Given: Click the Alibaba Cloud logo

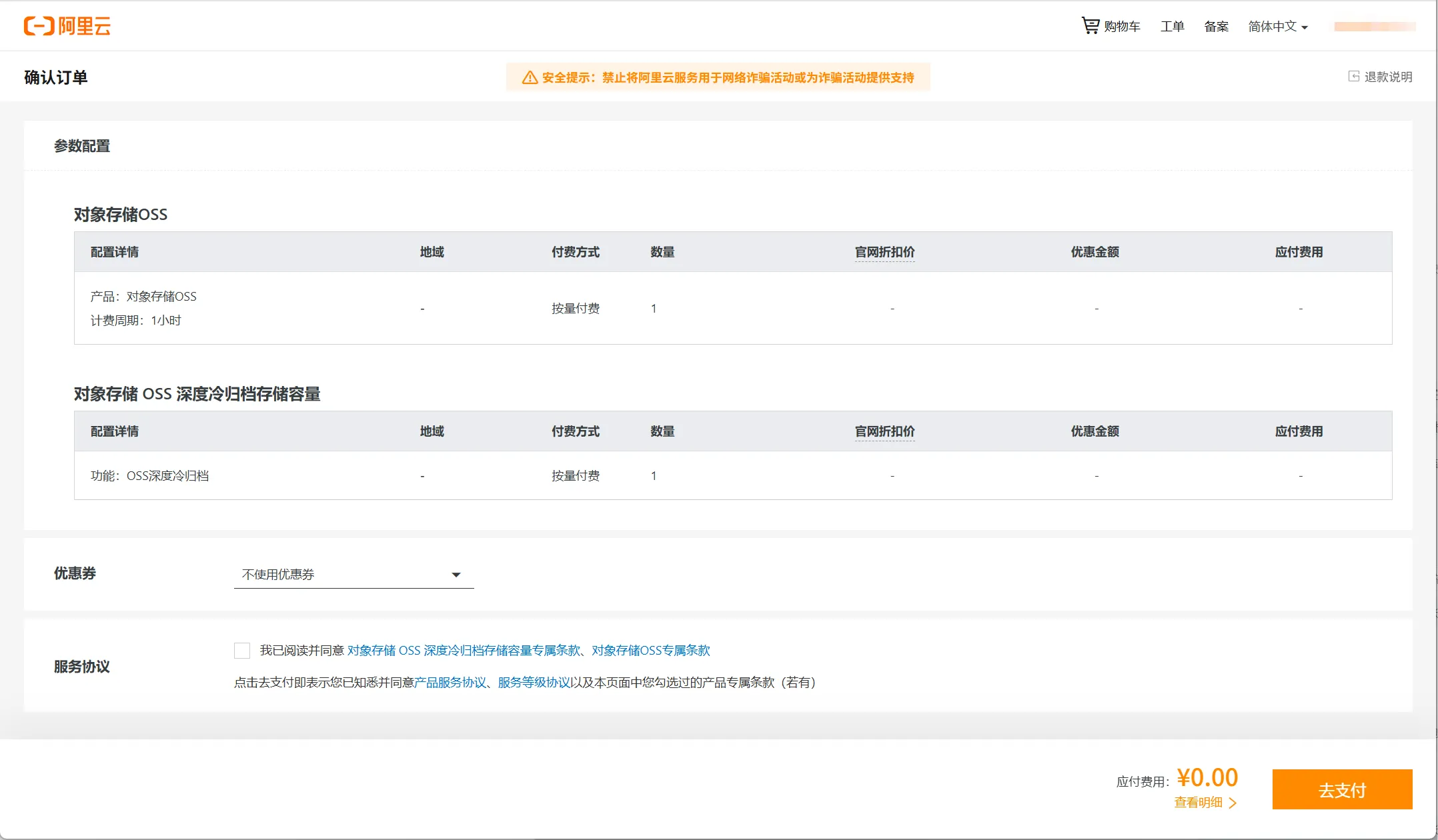Looking at the screenshot, I should point(67,26).
